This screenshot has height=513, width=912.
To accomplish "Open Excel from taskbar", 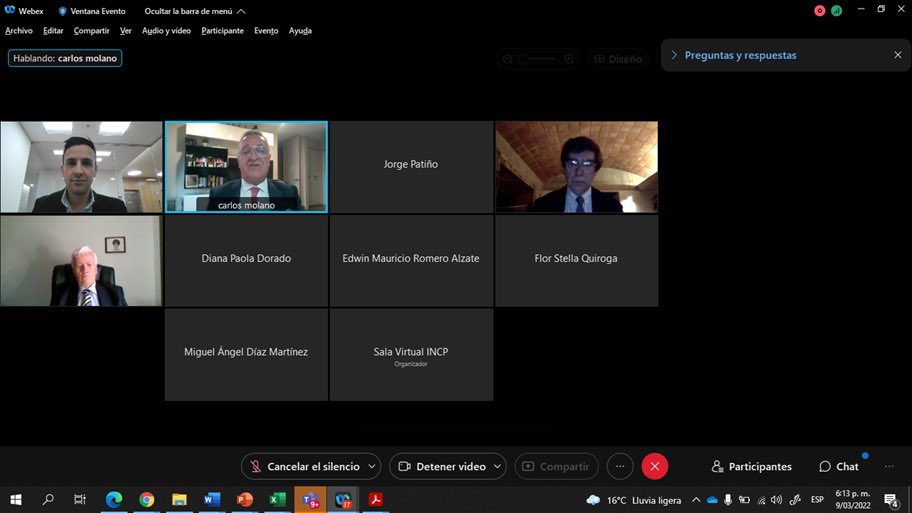I will coord(277,500).
